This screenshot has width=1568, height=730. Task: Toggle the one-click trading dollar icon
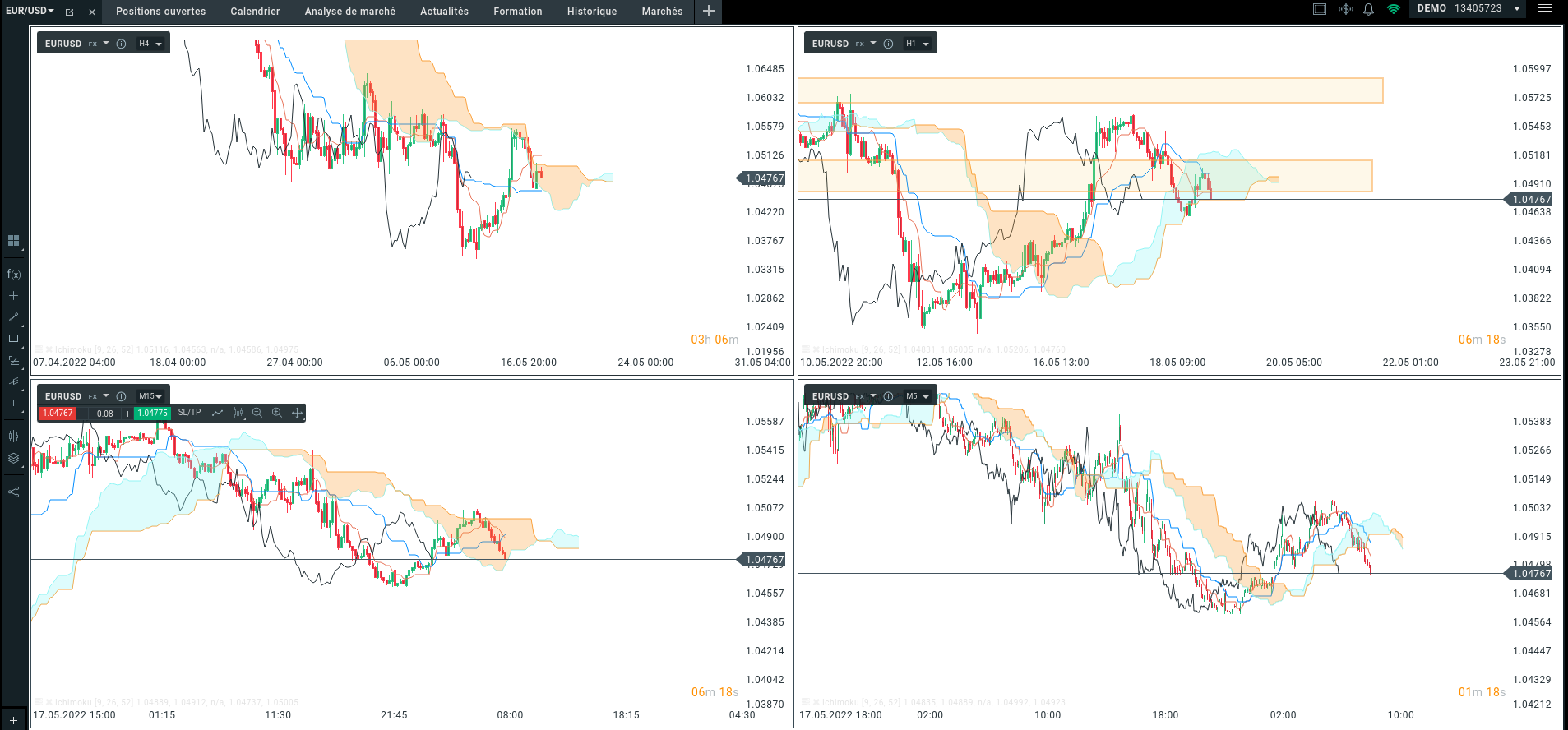(x=1345, y=10)
